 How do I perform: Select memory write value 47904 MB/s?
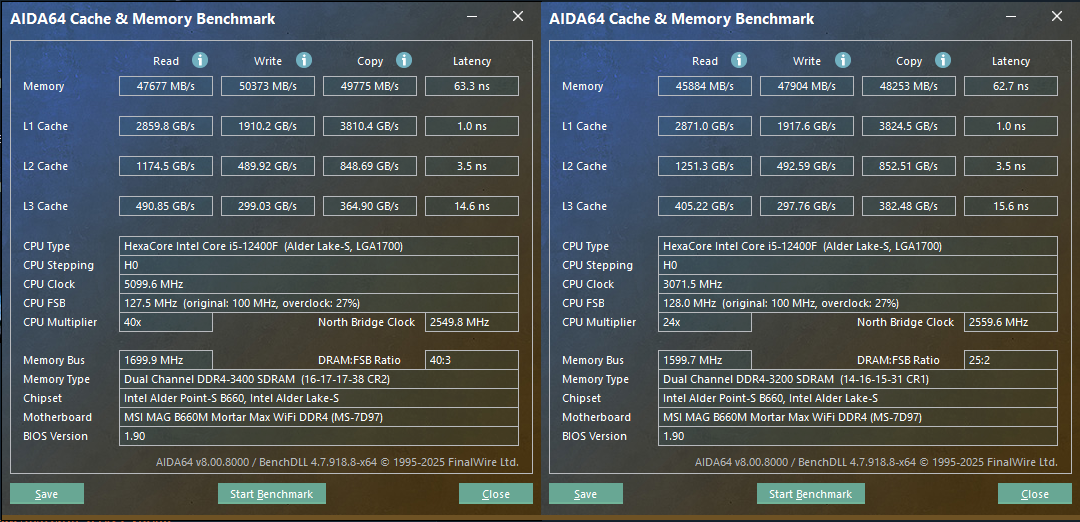pos(807,86)
